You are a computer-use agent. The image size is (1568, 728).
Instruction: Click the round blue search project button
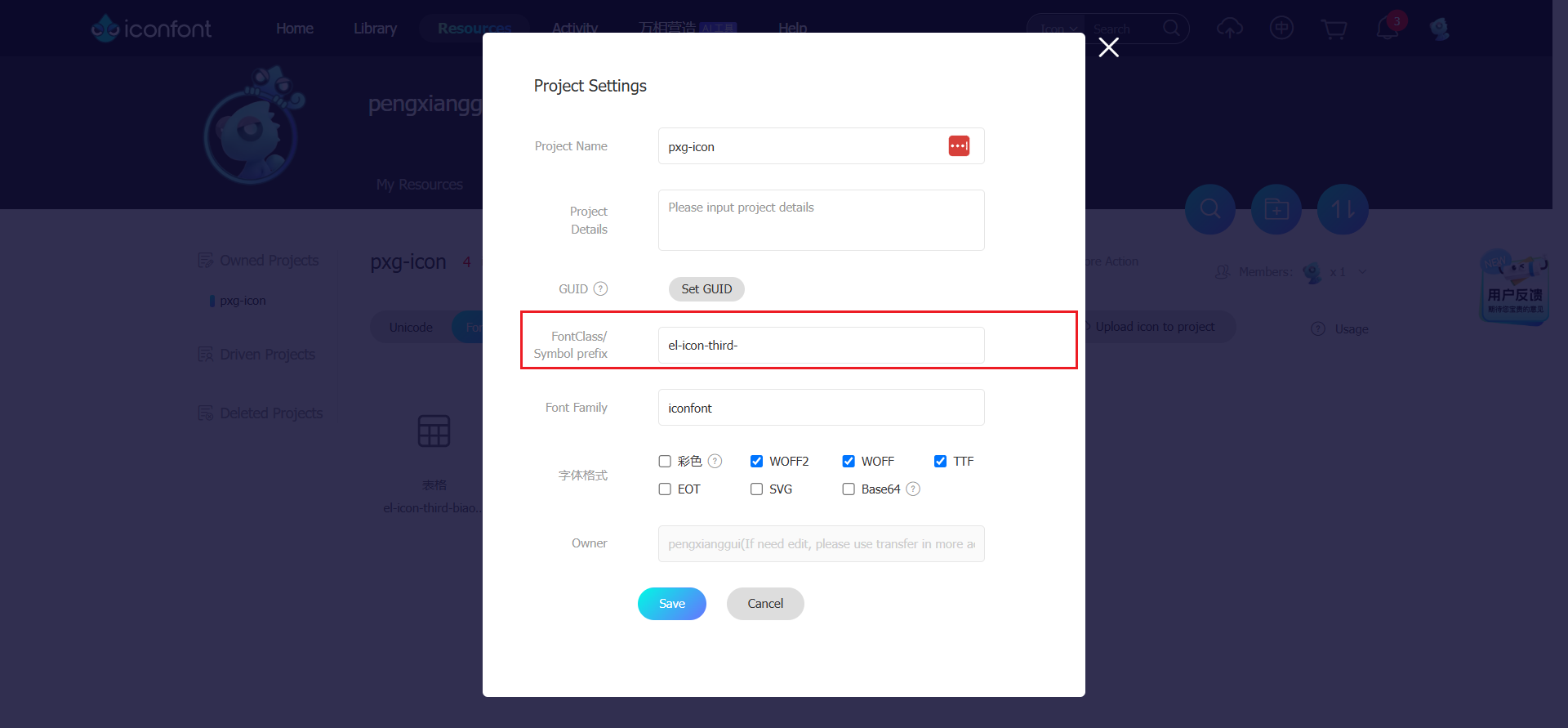[1210, 209]
